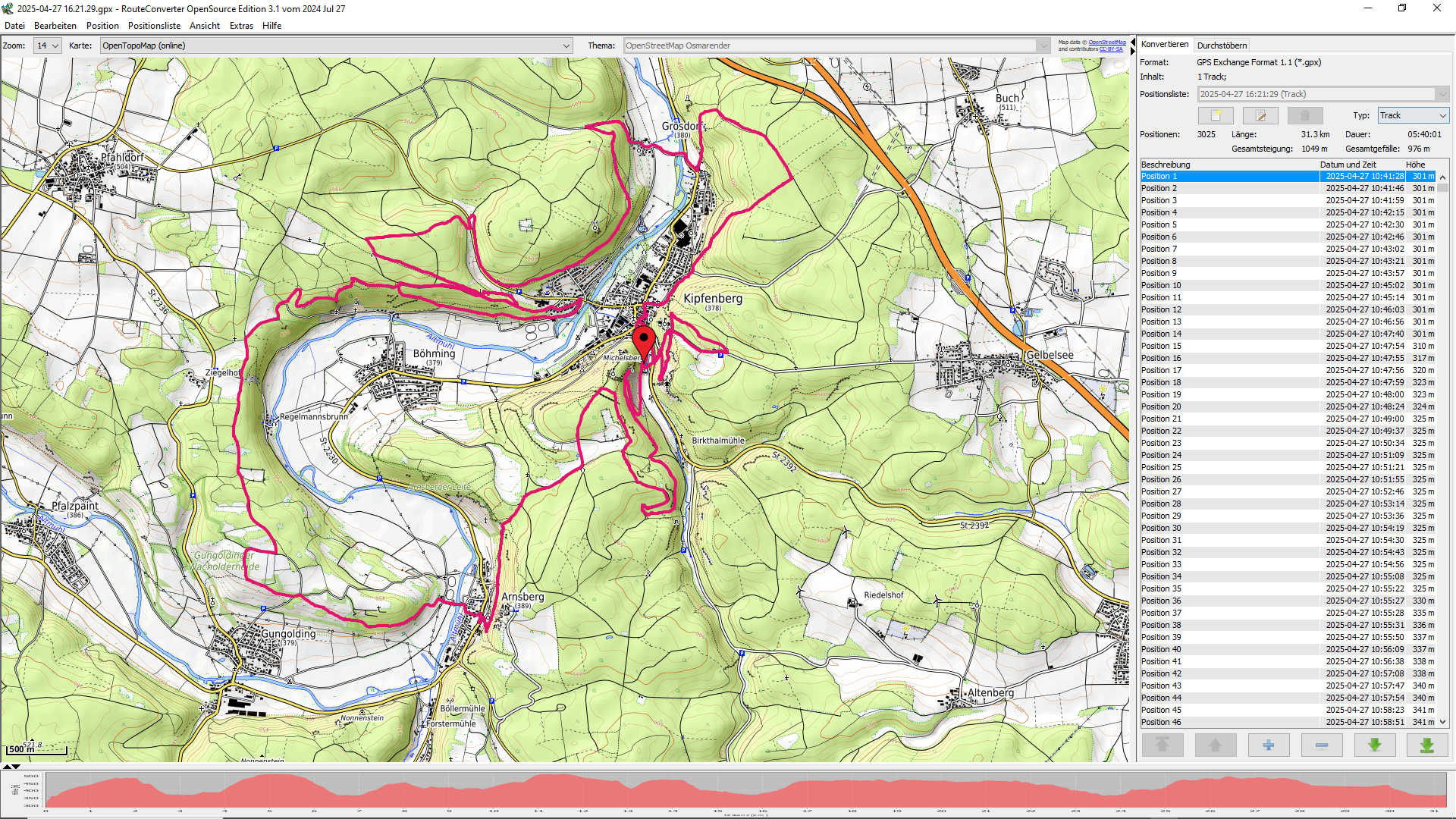The height and width of the screenshot is (819, 1456).
Task: Select the Position 1 row
Action: pos(1288,176)
